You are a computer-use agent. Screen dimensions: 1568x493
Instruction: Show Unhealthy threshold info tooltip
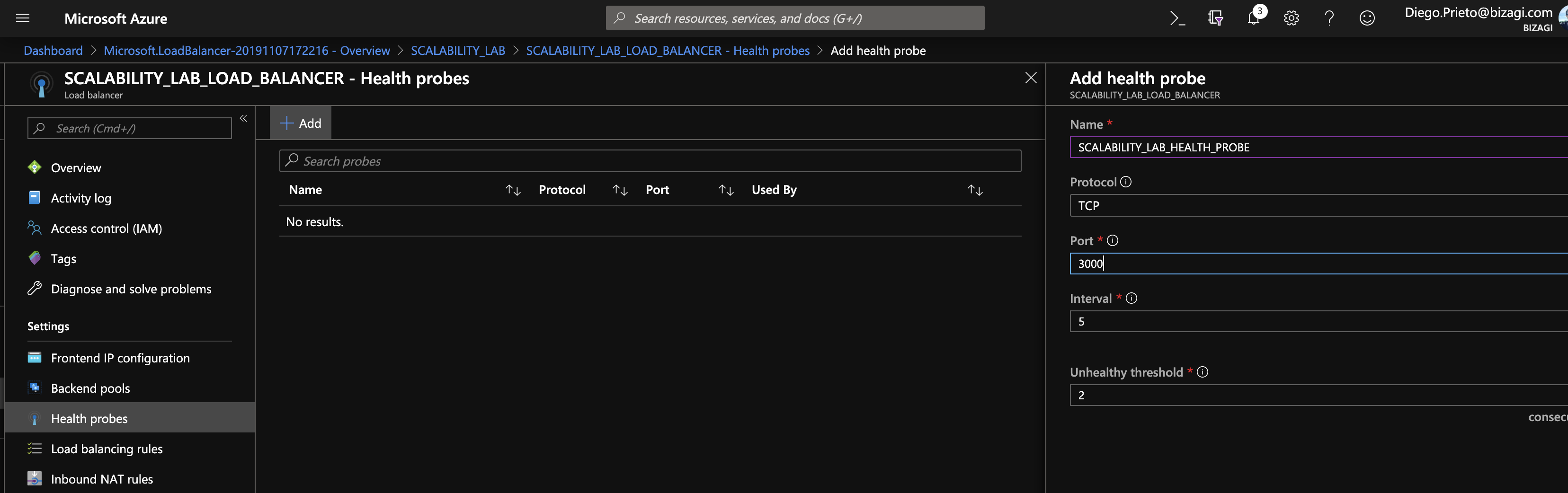tap(1202, 372)
